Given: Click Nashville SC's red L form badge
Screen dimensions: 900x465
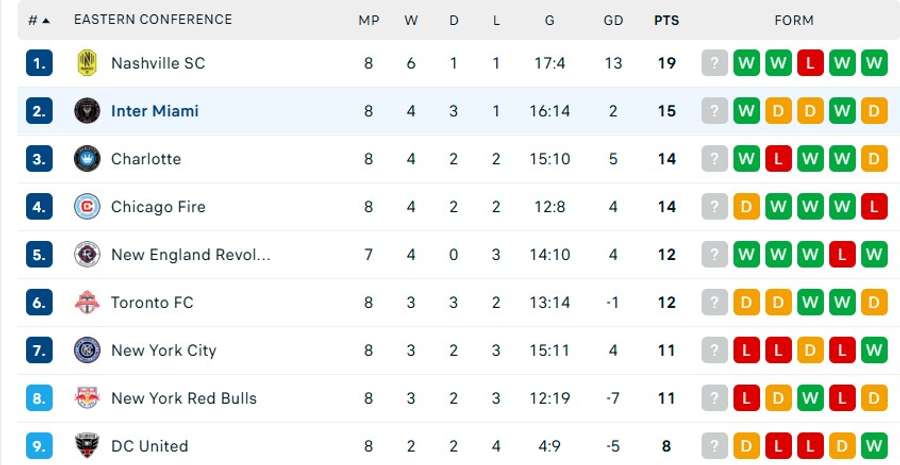Looking at the screenshot, I should point(810,63).
